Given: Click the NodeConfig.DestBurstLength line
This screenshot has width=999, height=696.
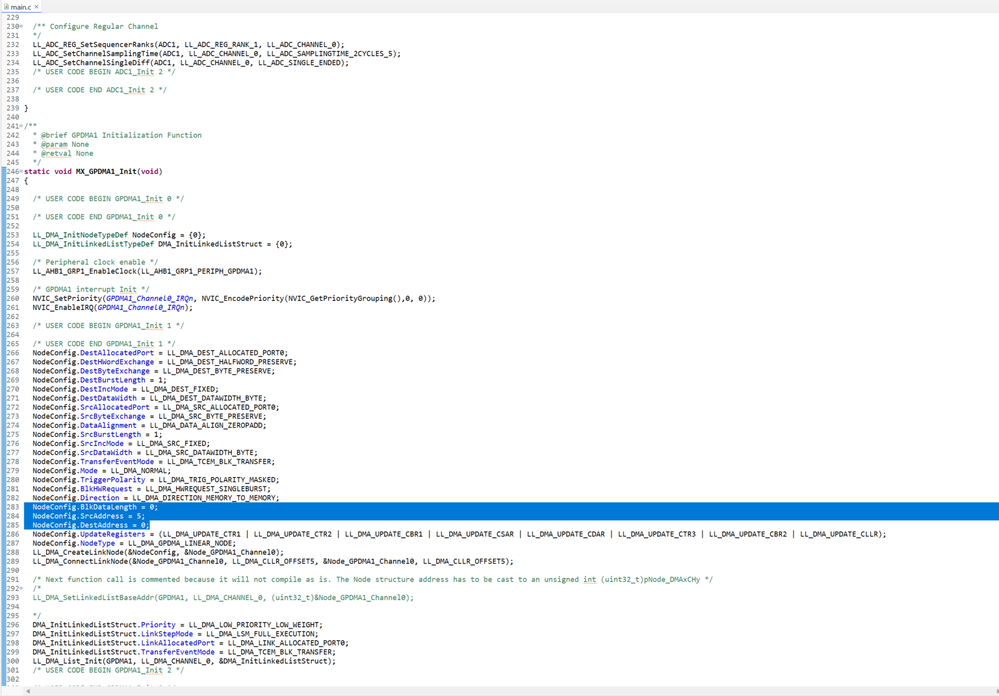Looking at the screenshot, I should click(x=99, y=380).
